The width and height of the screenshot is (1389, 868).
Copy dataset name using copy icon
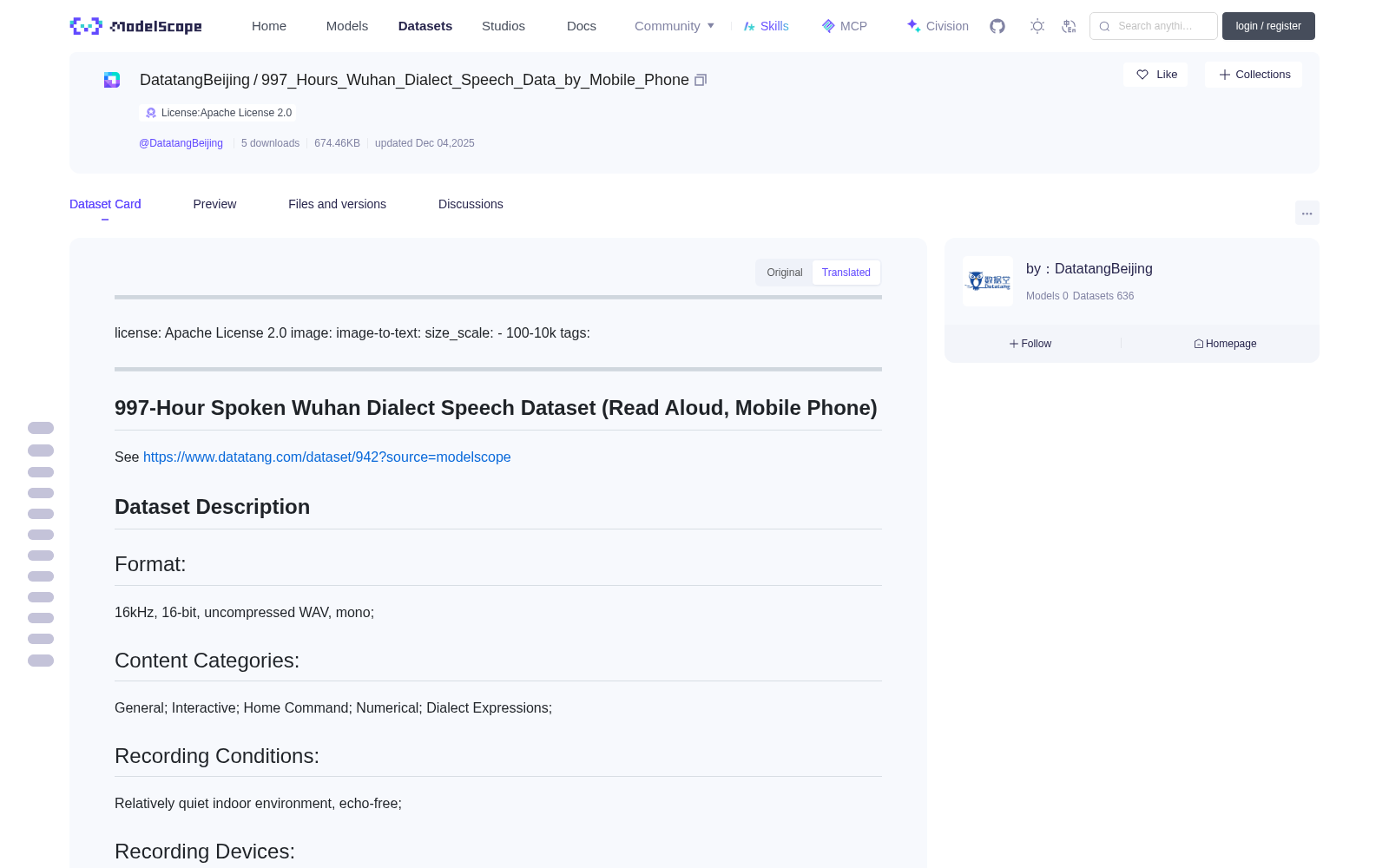(x=701, y=80)
